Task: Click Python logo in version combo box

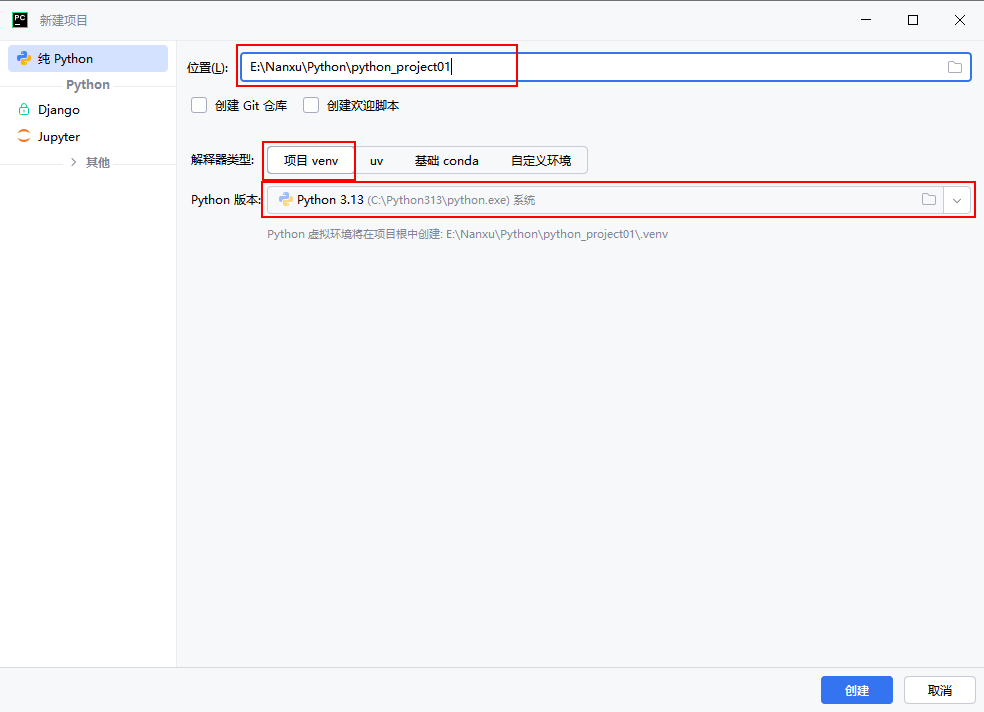Action: pyautogui.click(x=285, y=200)
